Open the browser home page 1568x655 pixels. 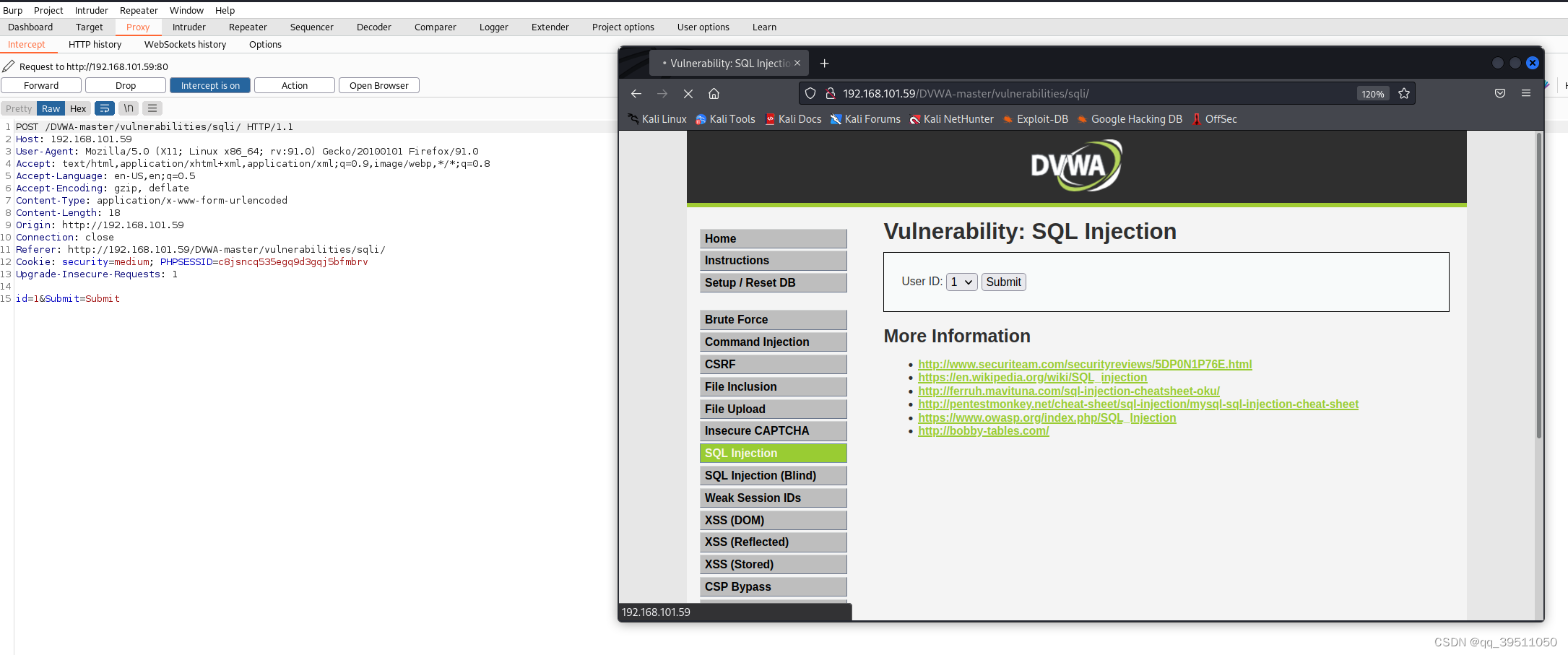(714, 94)
